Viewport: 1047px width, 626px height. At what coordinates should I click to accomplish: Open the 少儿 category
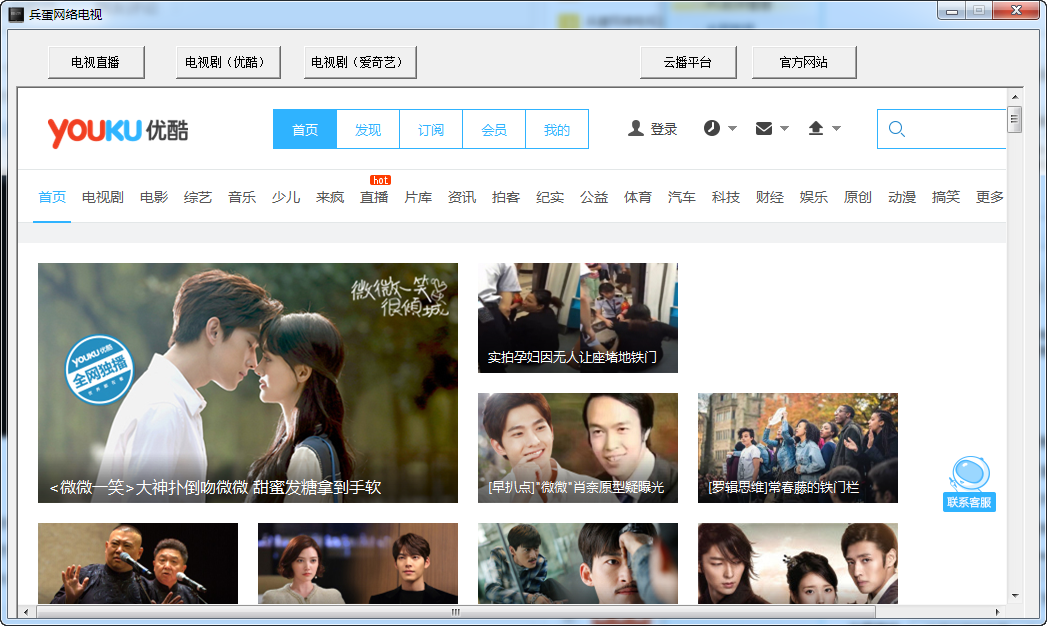[286, 197]
